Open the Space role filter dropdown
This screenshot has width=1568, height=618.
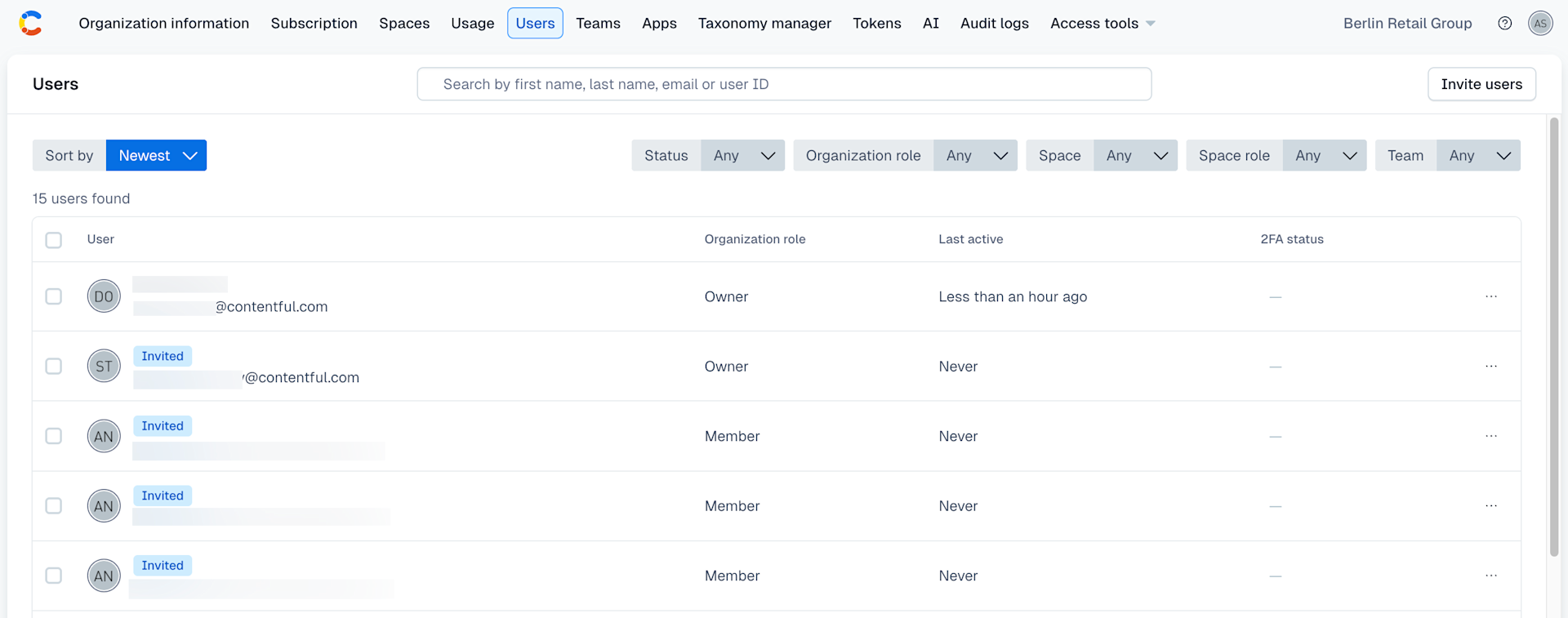(x=1324, y=155)
